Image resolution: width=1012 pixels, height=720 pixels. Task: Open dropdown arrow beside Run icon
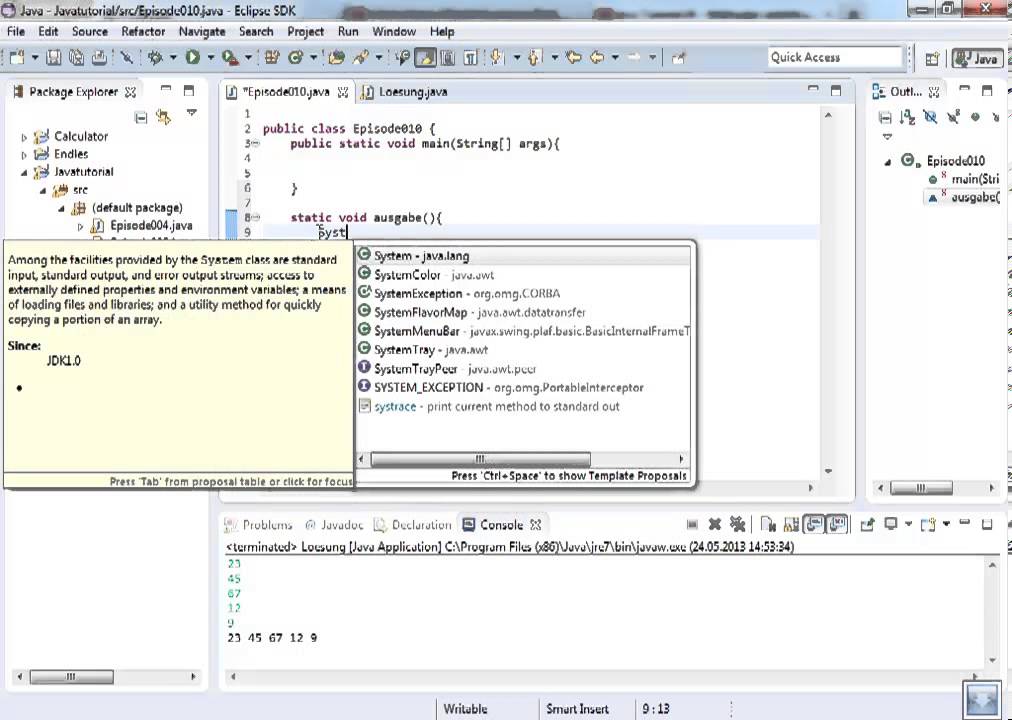(x=210, y=58)
